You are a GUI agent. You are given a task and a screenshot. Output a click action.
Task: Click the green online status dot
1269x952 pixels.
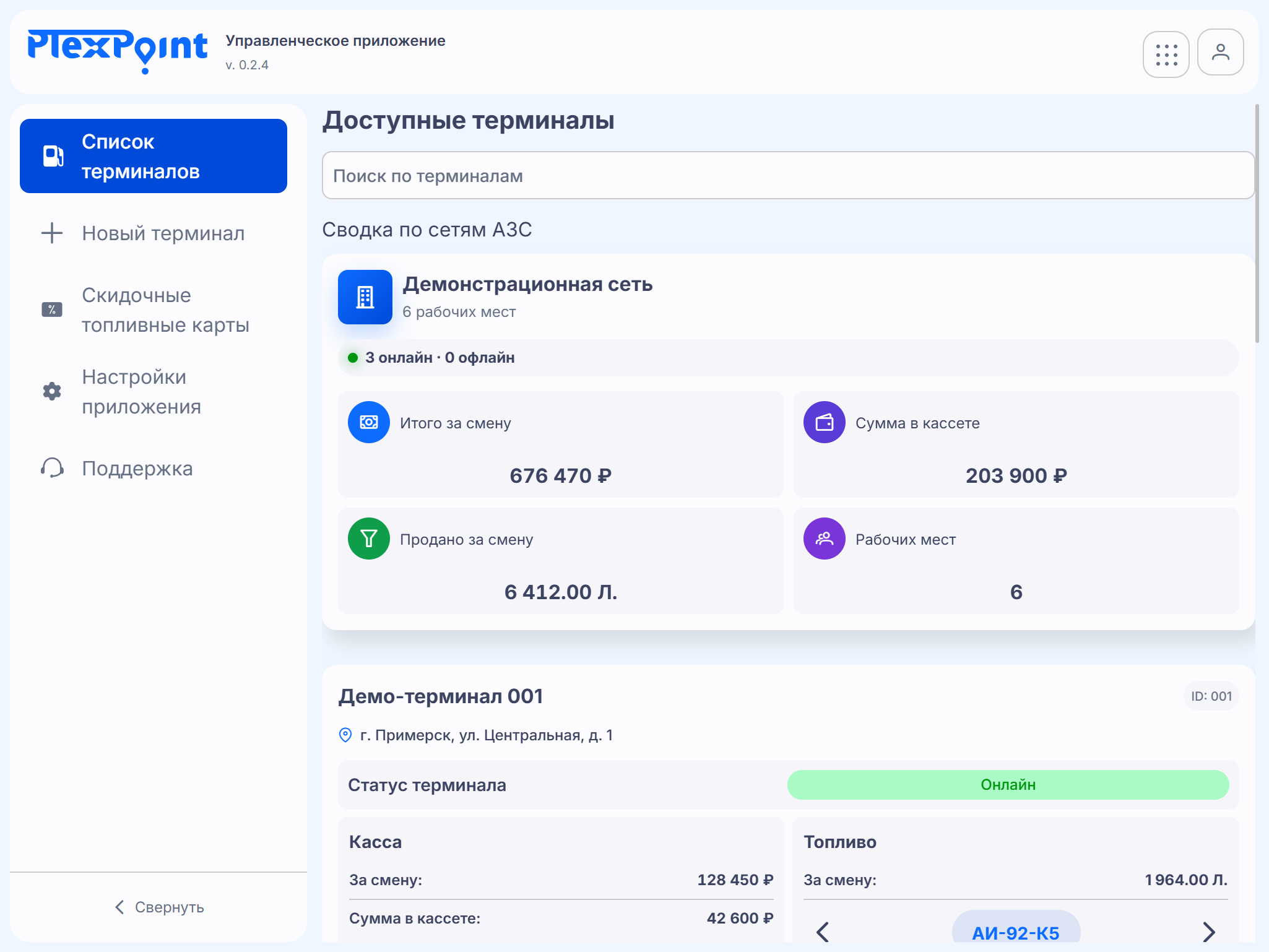[353, 358]
